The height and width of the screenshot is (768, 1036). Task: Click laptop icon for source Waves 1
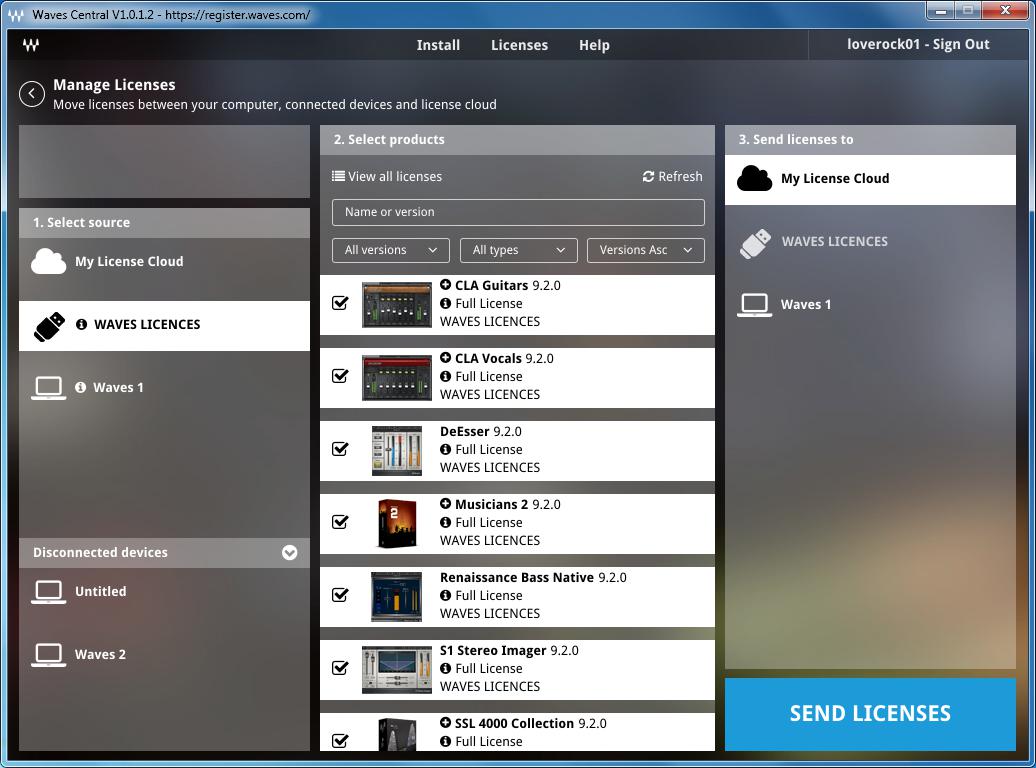tap(49, 388)
